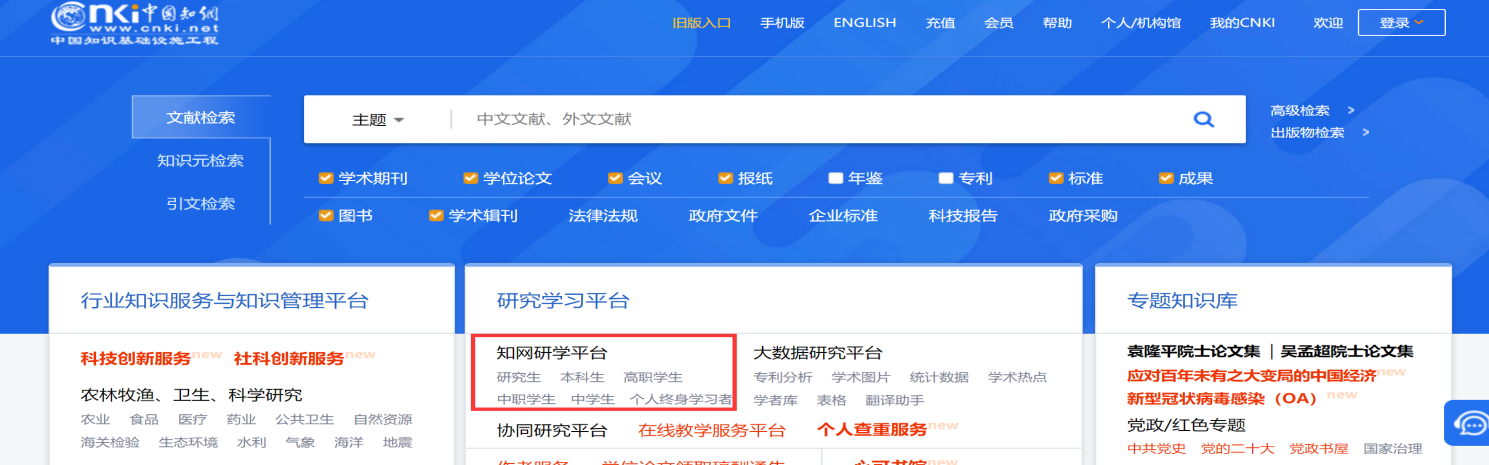The width and height of the screenshot is (1489, 465).
Task: Open 出版物检索 publication search link
Action: point(1307,133)
